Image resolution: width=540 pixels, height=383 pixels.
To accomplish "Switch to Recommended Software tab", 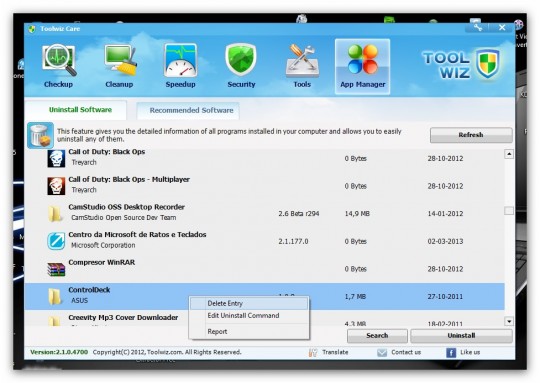I will (x=188, y=111).
